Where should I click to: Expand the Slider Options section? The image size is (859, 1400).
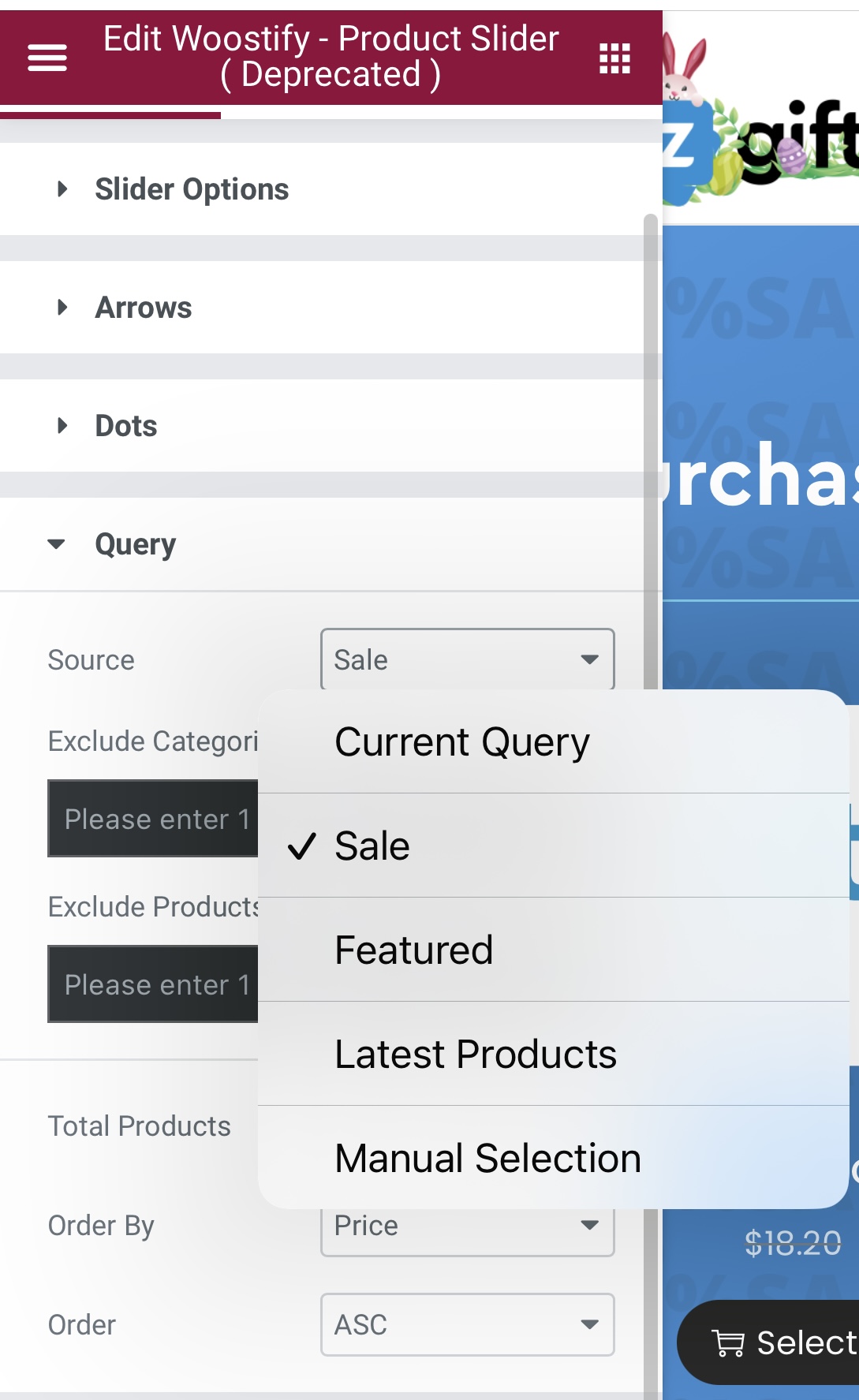[x=331, y=189]
